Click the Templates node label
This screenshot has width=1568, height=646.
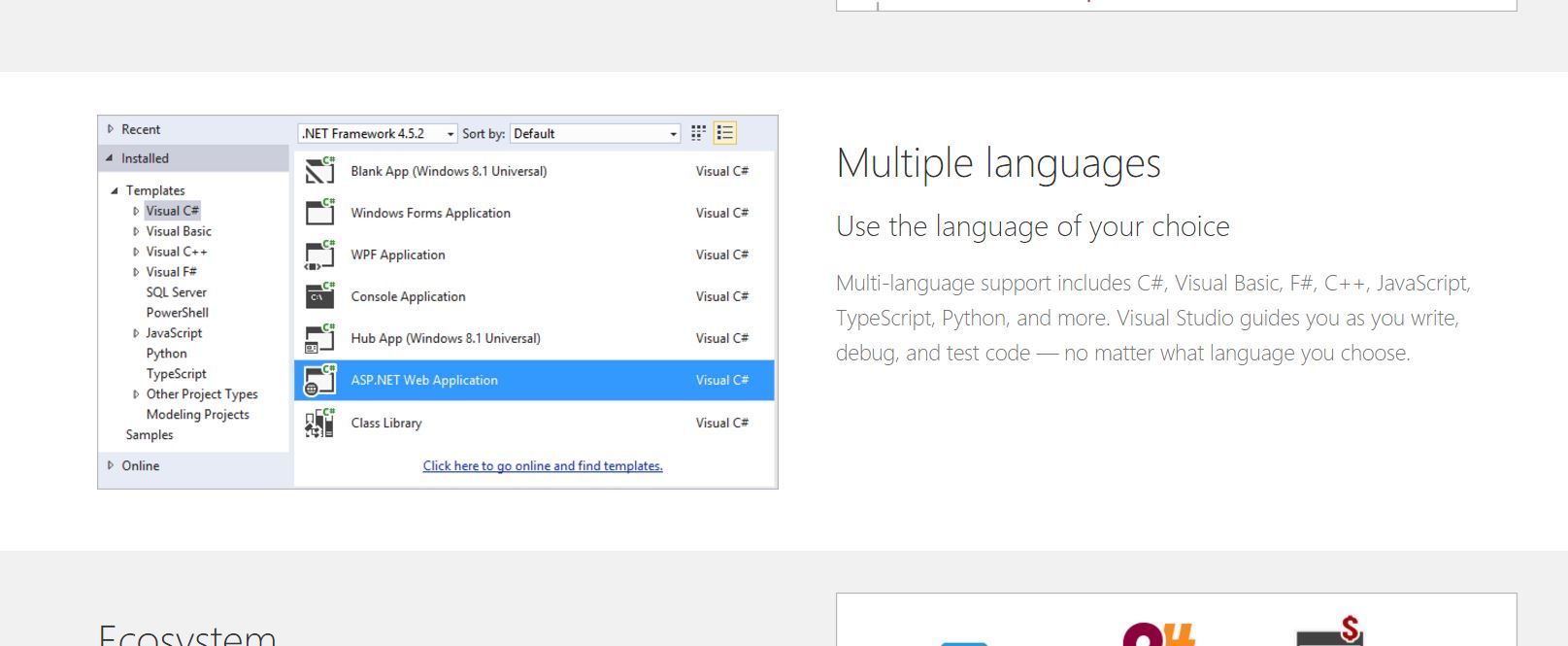155,190
